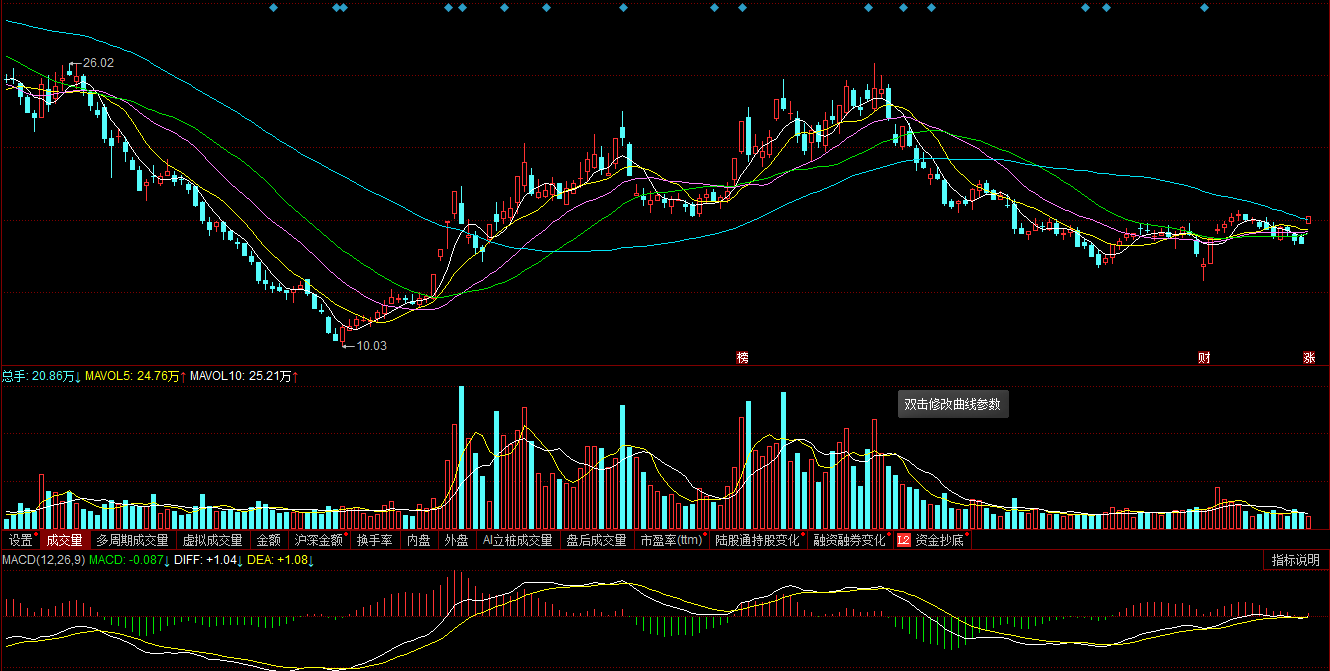Select the 成交量 indicator tab
Viewport: 1330px width, 671px height.
pos(64,540)
